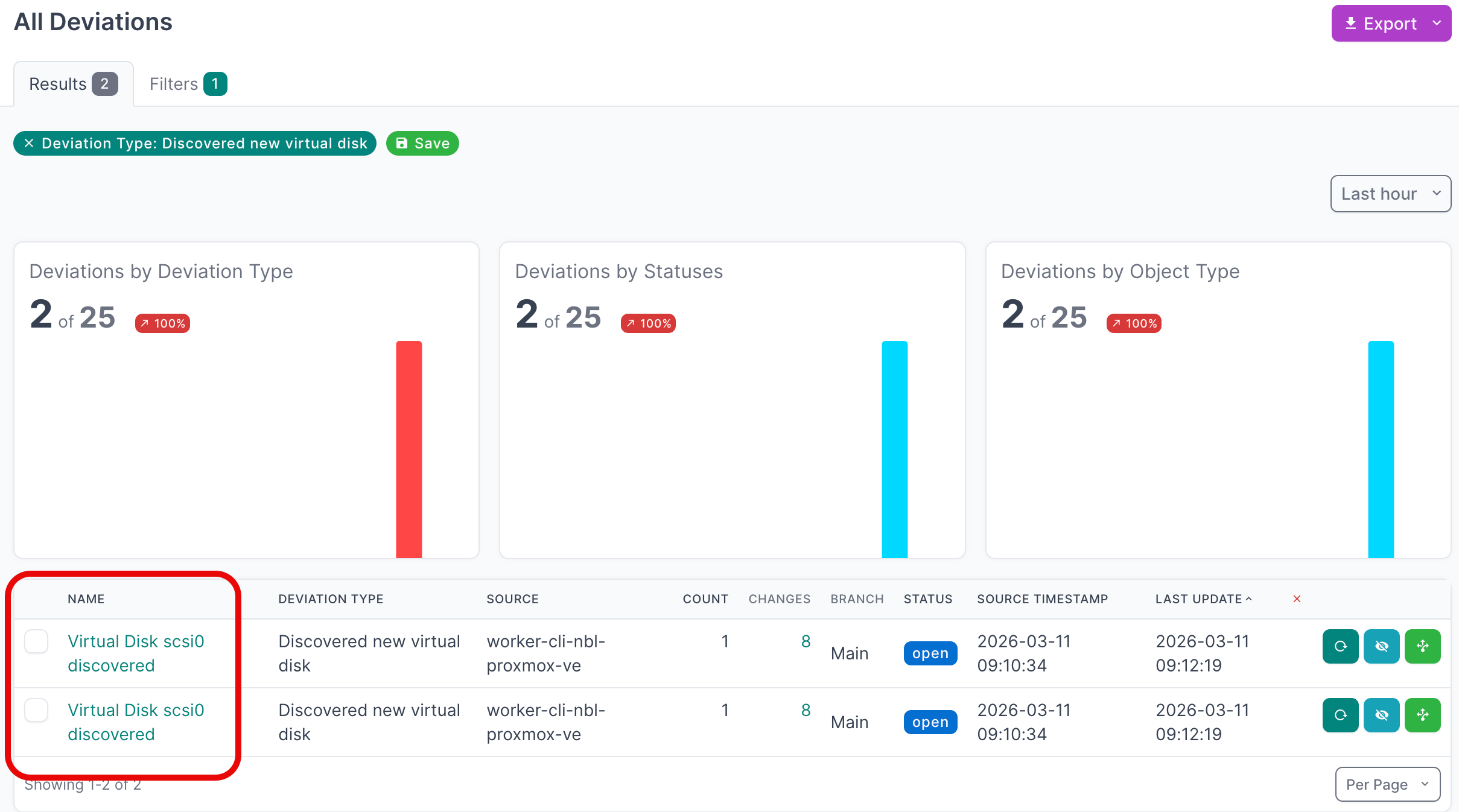Hide second deviation using crossed-eye icon

(1381, 715)
